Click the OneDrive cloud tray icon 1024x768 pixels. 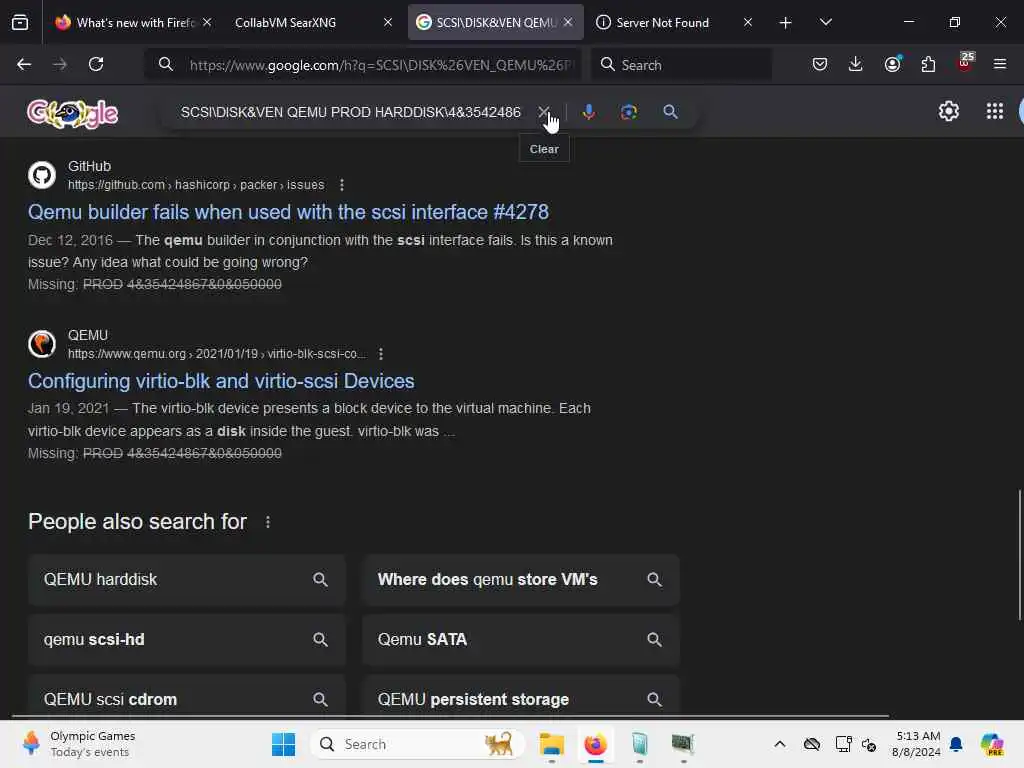click(812, 744)
